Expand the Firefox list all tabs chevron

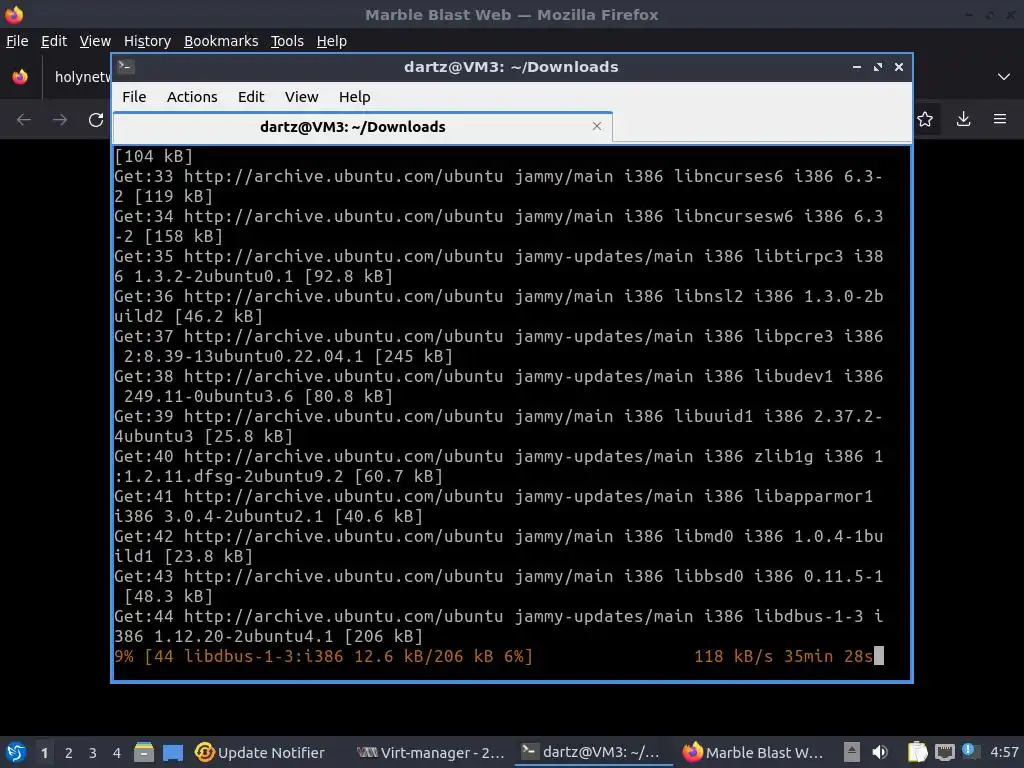tap(1004, 77)
